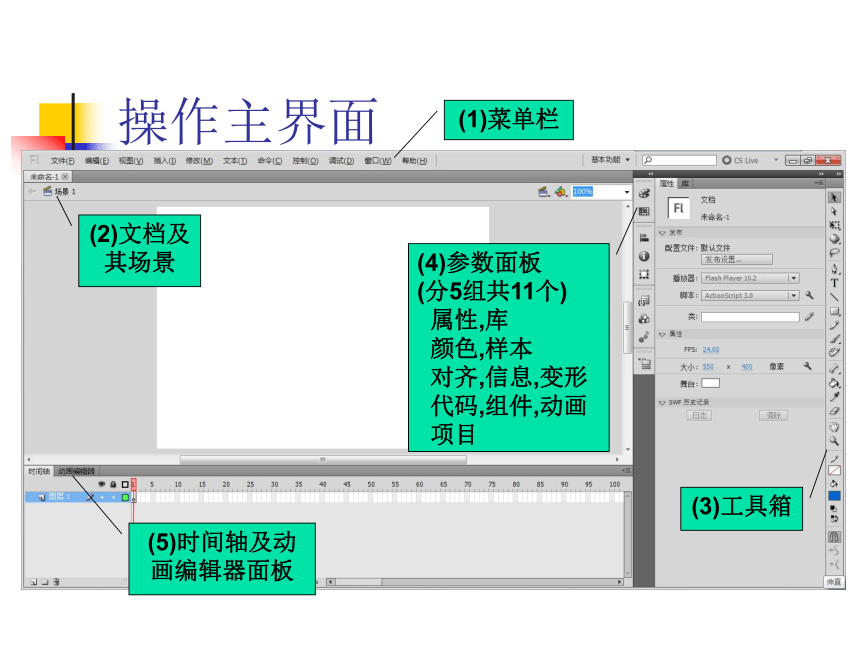Open the Flash Player 10.2 dropdown
This screenshot has width=860, height=645.
click(x=794, y=278)
